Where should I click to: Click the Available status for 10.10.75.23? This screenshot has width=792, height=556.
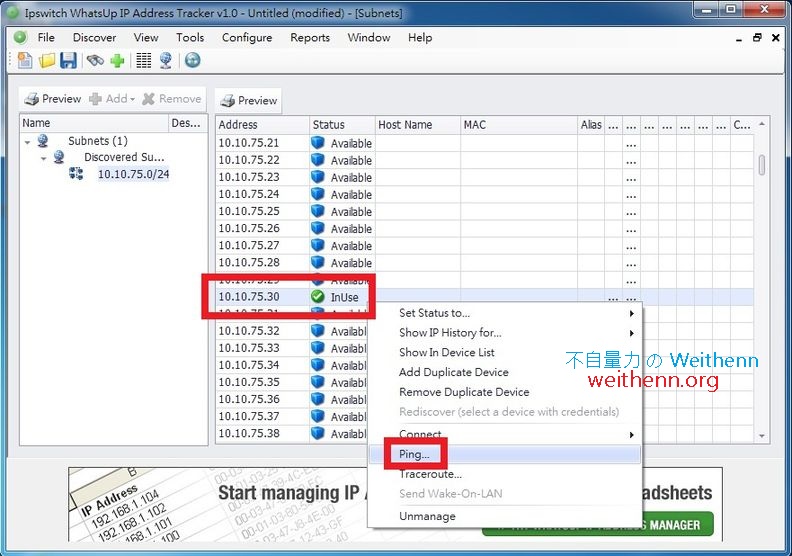(352, 177)
